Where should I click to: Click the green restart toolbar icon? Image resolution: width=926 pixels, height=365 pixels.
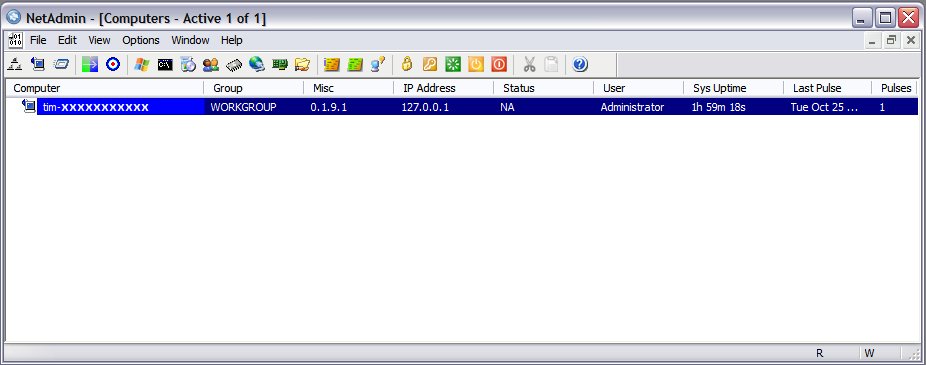(453, 64)
